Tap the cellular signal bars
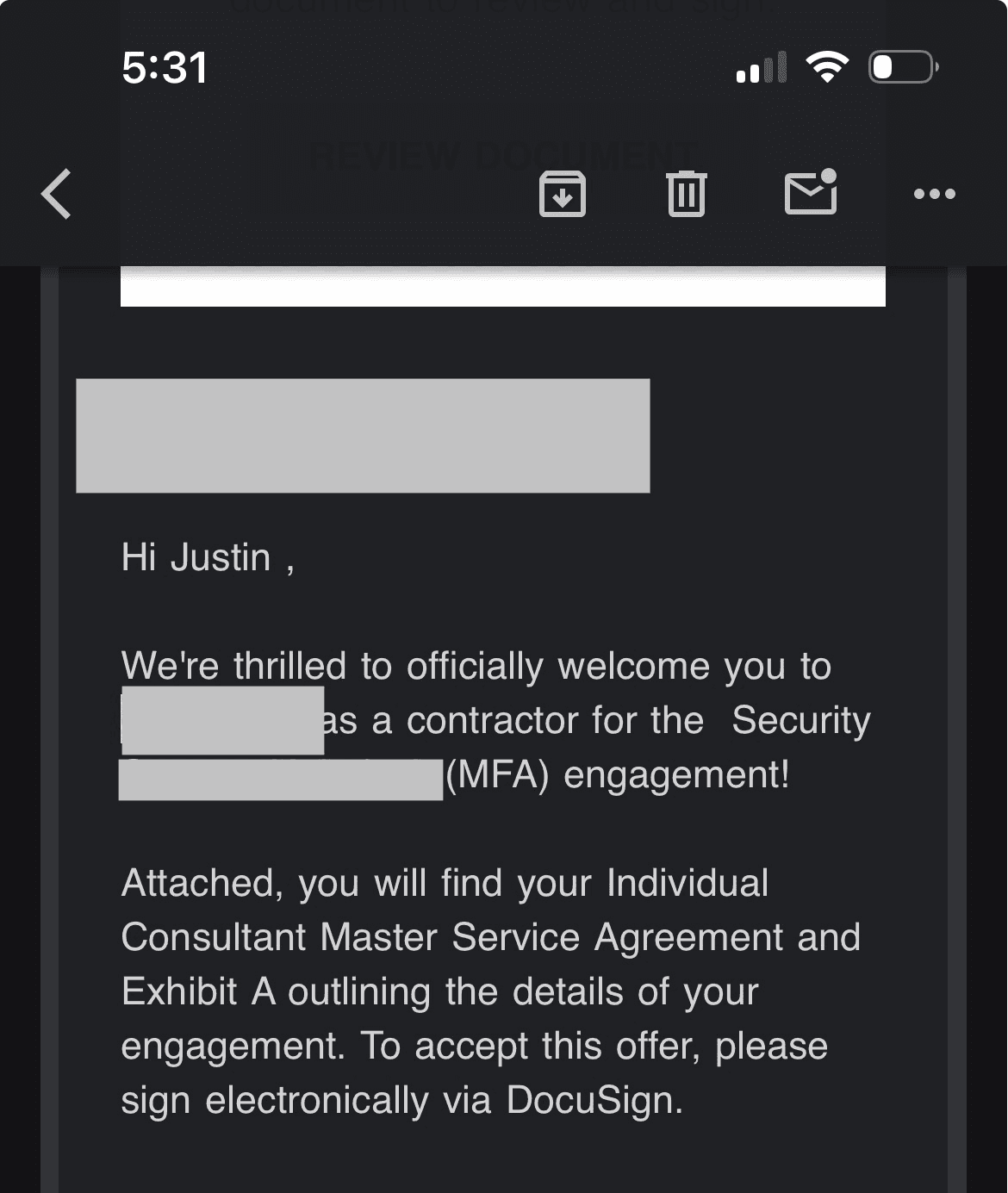 point(762,67)
